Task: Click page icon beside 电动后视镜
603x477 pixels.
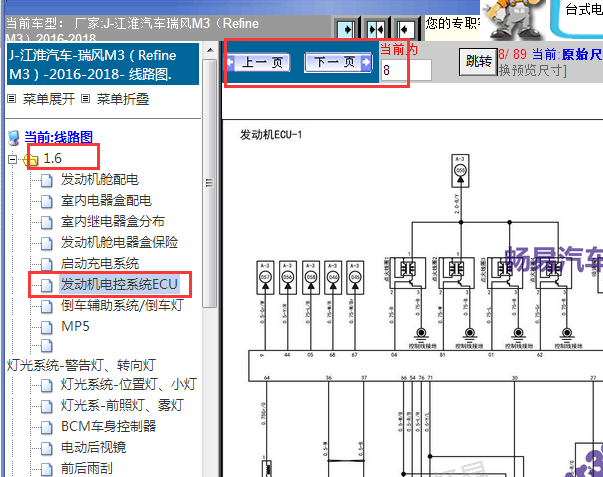Action: [47, 448]
